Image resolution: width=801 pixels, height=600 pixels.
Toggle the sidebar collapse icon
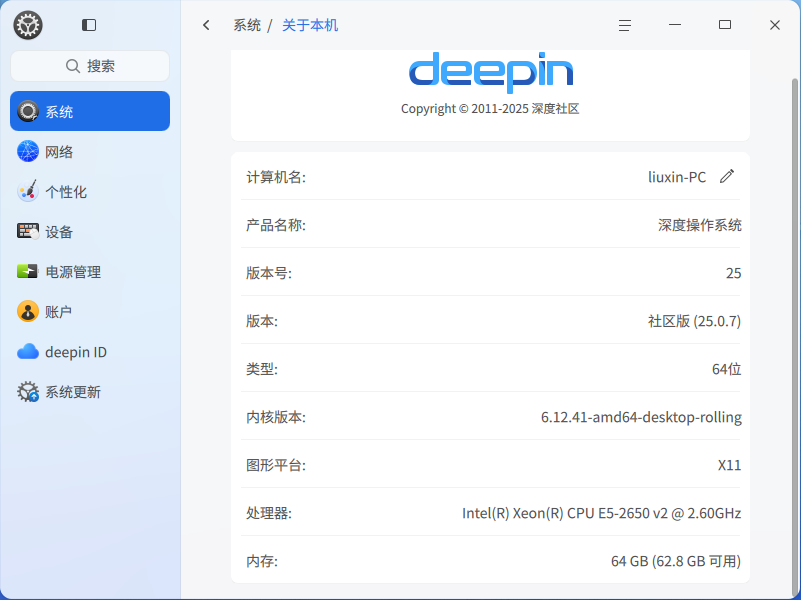click(x=89, y=25)
